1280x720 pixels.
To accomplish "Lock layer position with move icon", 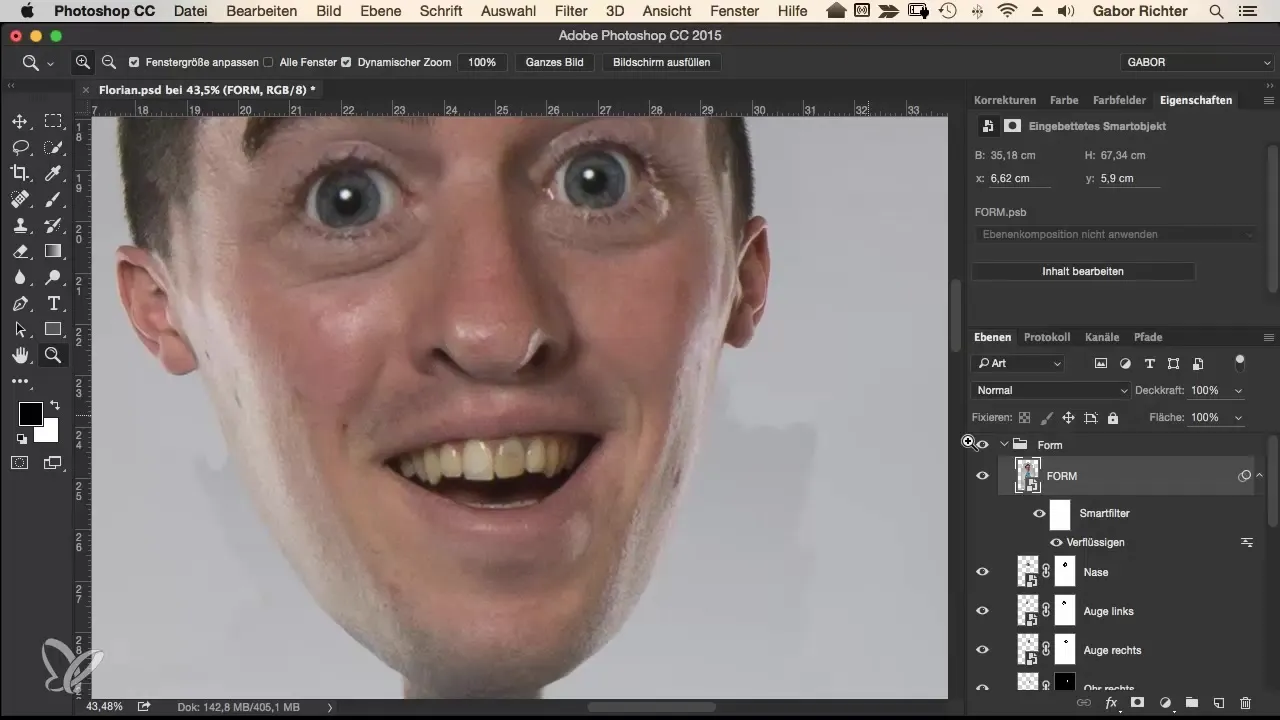I will pyautogui.click(x=1068, y=418).
